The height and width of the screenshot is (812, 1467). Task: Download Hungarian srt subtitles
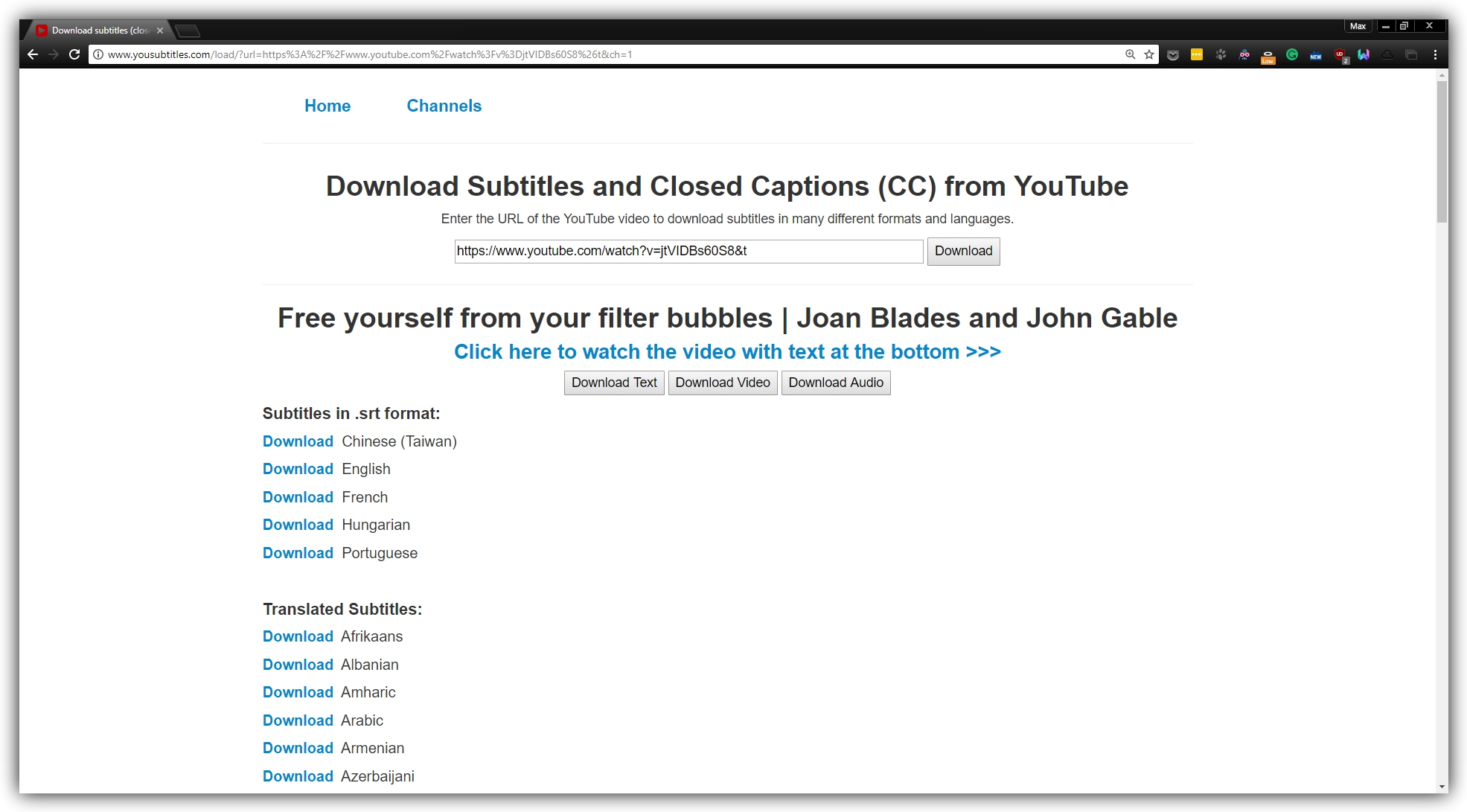[298, 525]
